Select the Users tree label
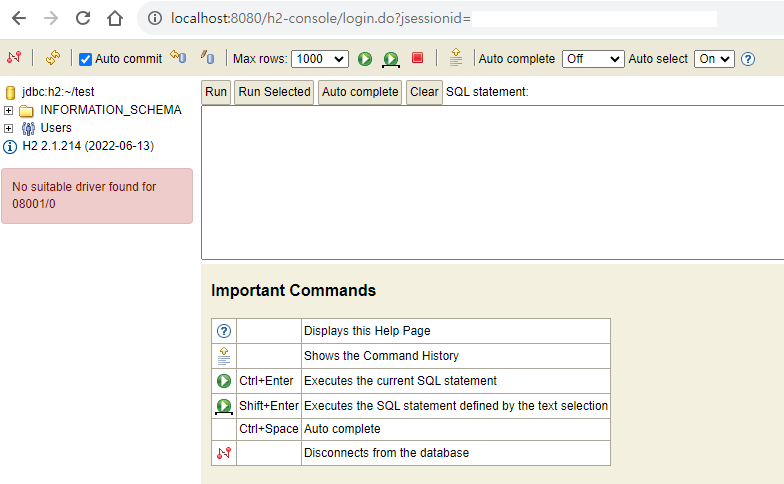Viewport: 784px width, 484px height. [x=56, y=128]
